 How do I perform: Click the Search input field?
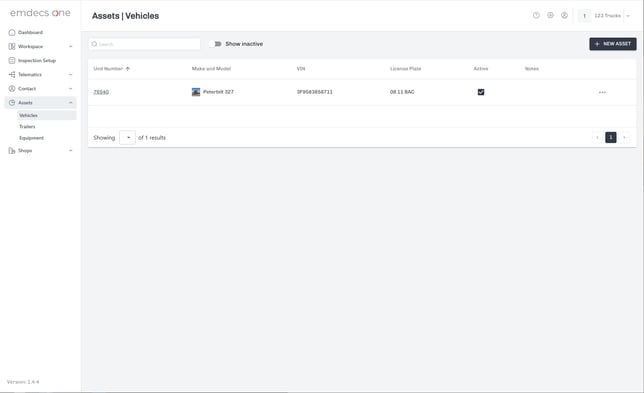coord(144,44)
